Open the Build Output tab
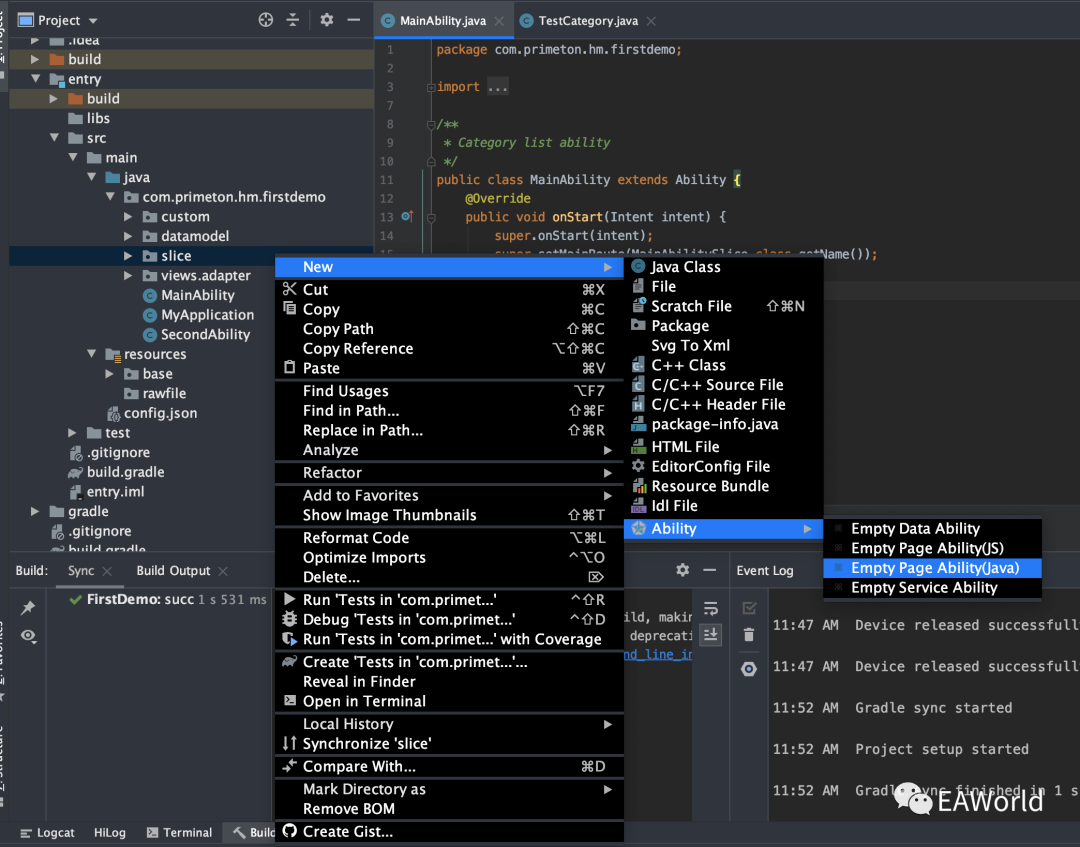Image resolution: width=1080 pixels, height=847 pixels. coord(173,571)
